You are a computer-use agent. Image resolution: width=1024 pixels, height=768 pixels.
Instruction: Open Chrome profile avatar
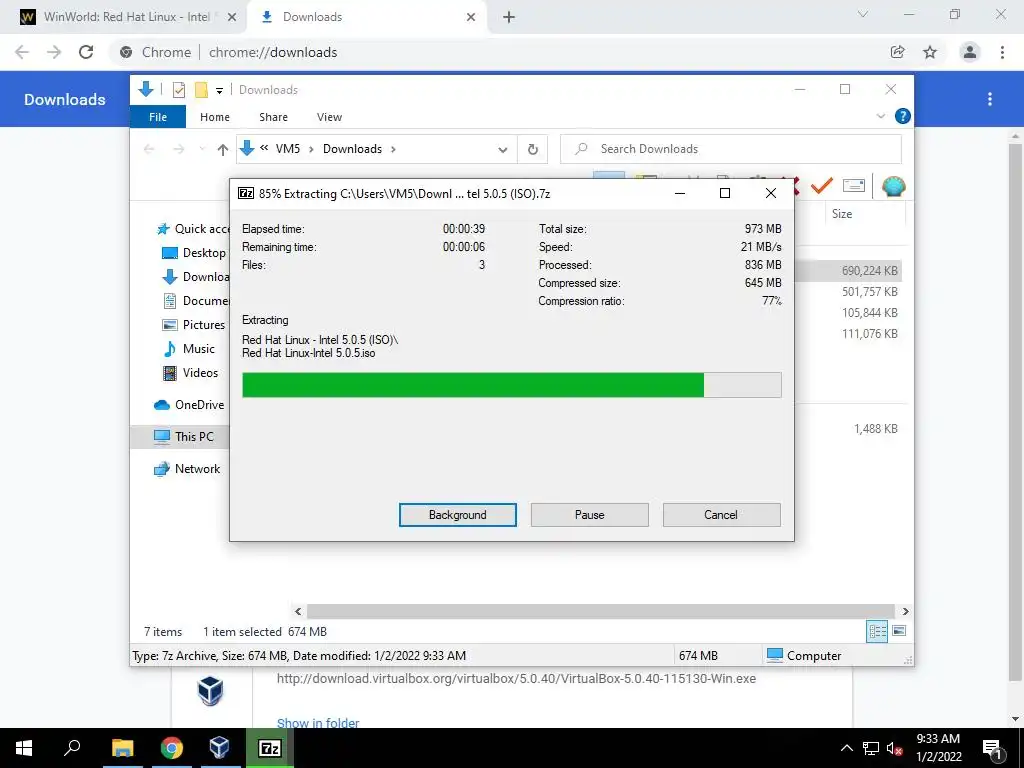tap(970, 52)
